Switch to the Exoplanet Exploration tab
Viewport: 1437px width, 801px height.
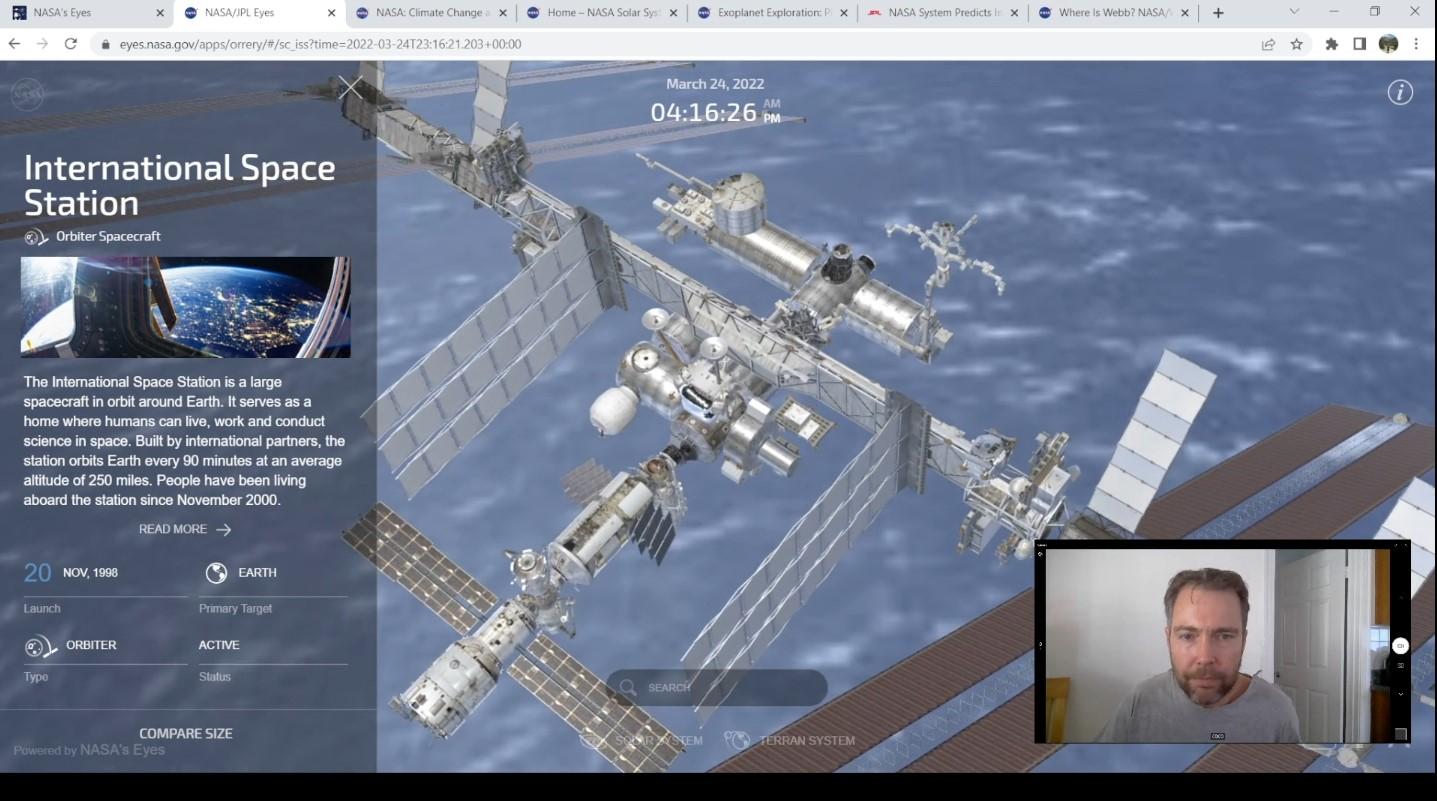[773, 13]
